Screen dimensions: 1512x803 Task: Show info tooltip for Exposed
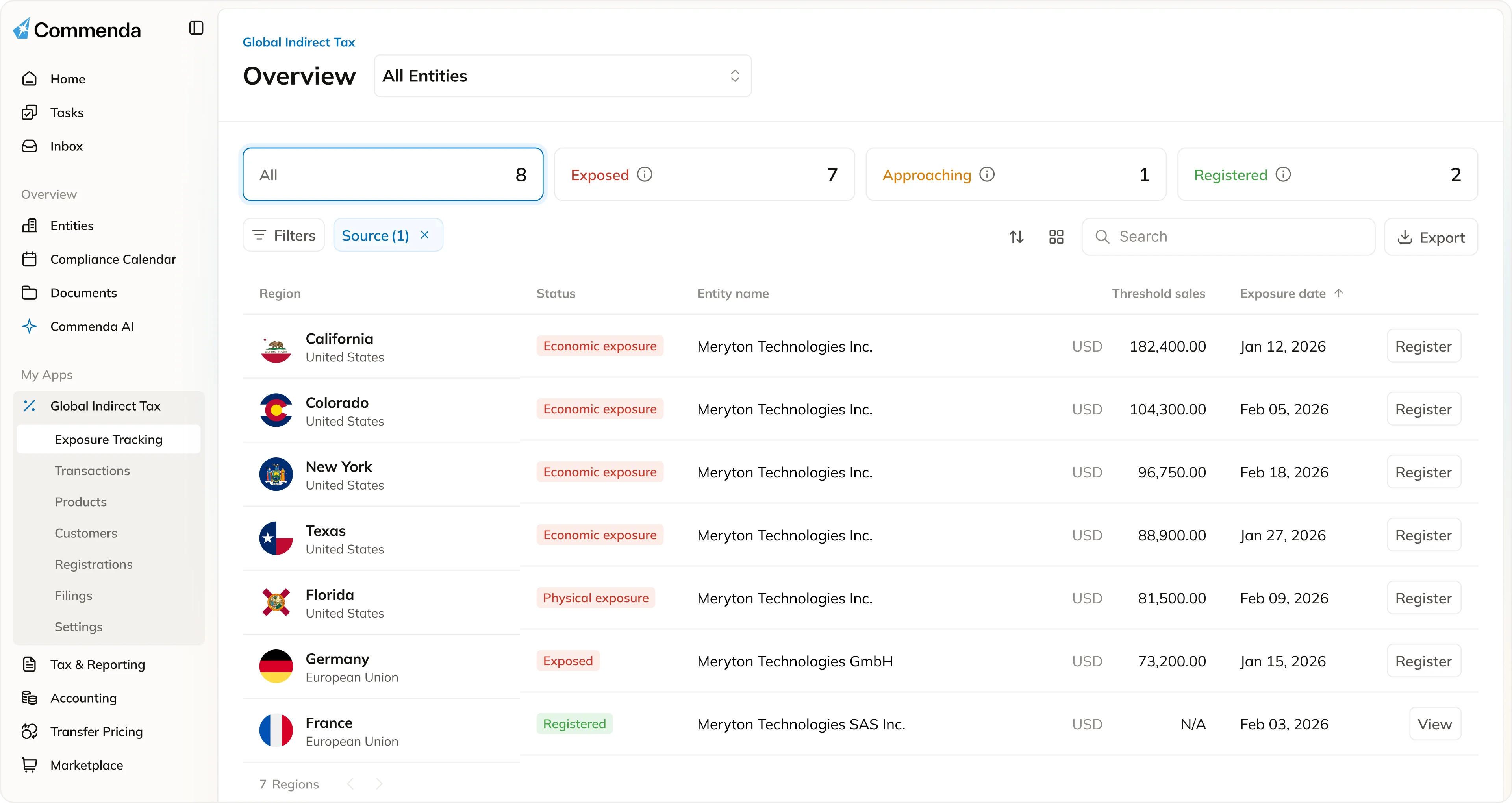click(x=645, y=174)
